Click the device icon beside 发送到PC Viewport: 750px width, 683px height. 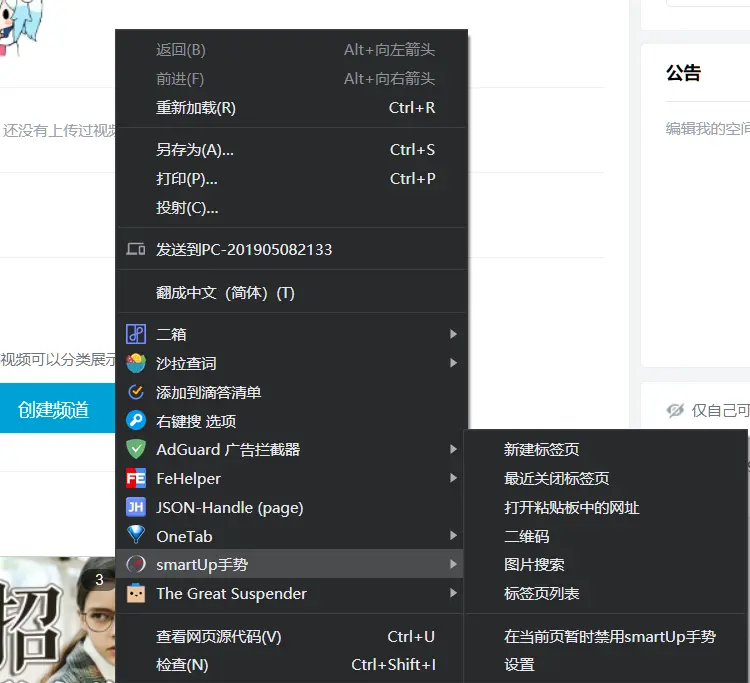(136, 249)
